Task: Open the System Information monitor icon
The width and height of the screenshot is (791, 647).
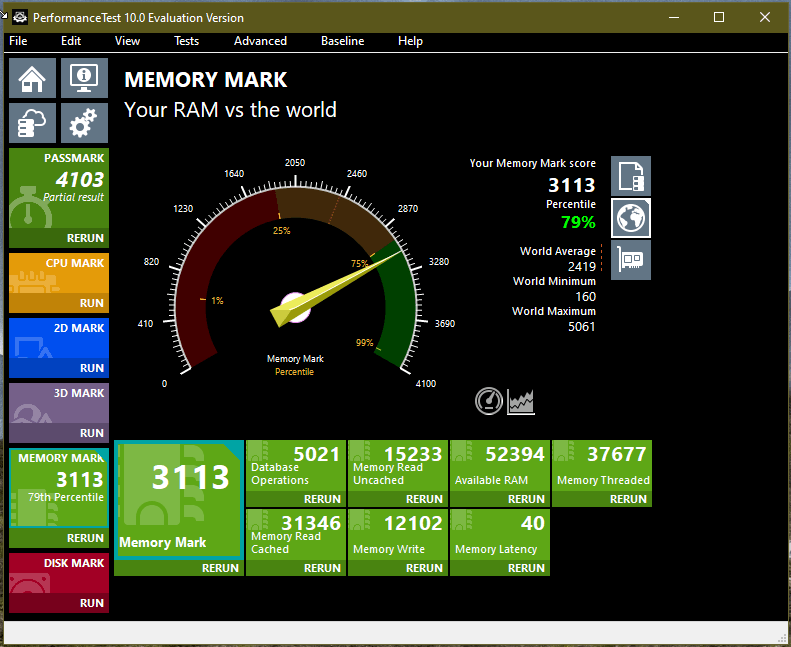Action: (85, 77)
